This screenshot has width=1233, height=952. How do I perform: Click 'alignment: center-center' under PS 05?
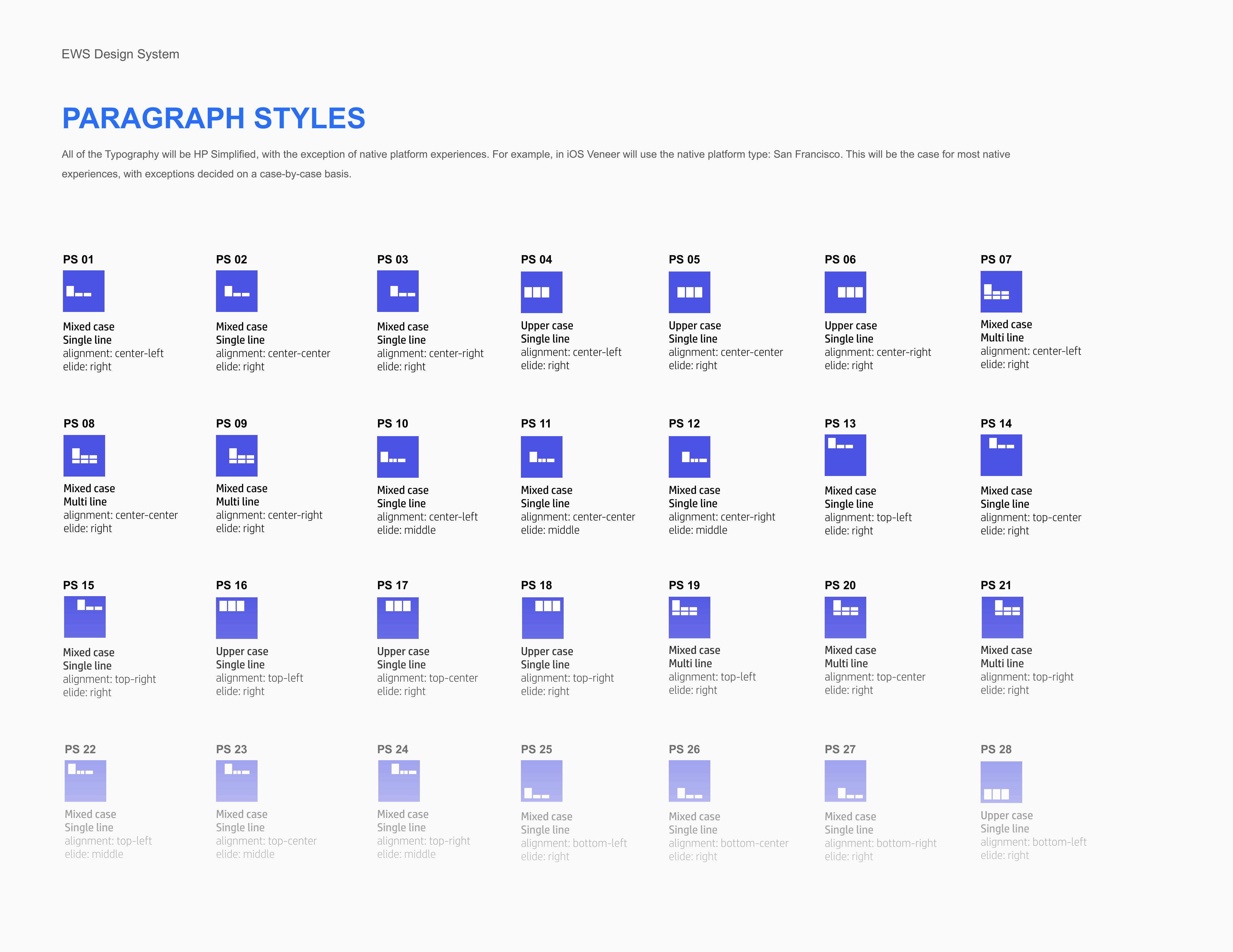[725, 352]
